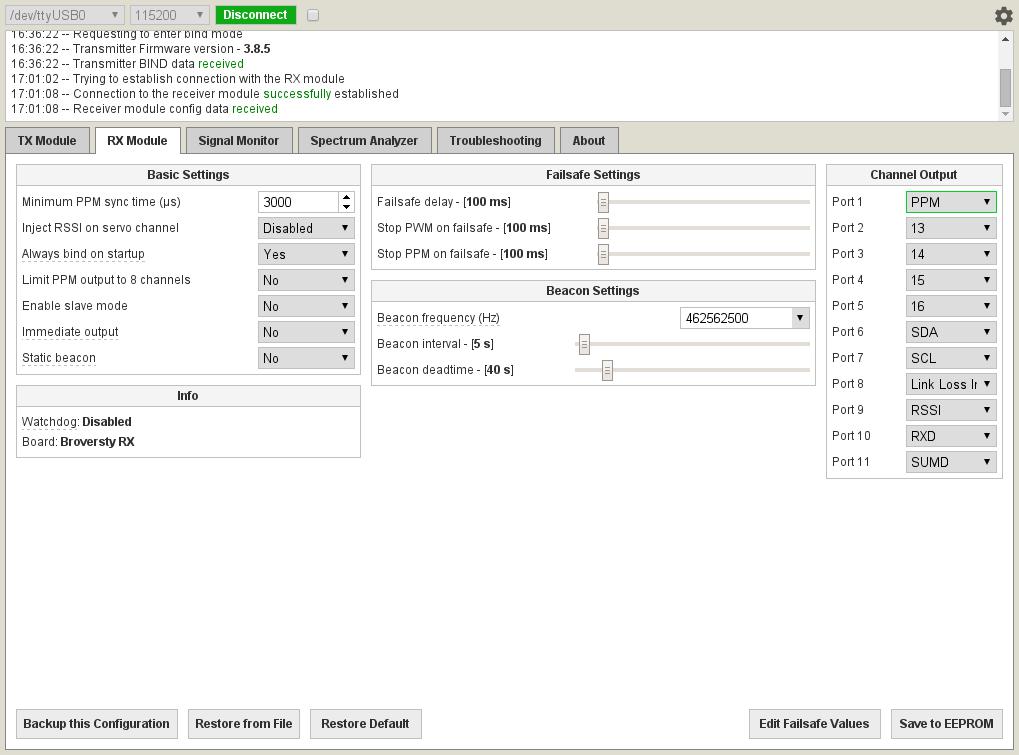This screenshot has width=1019, height=755.
Task: Open the settings gear icon
Action: coord(1003,16)
